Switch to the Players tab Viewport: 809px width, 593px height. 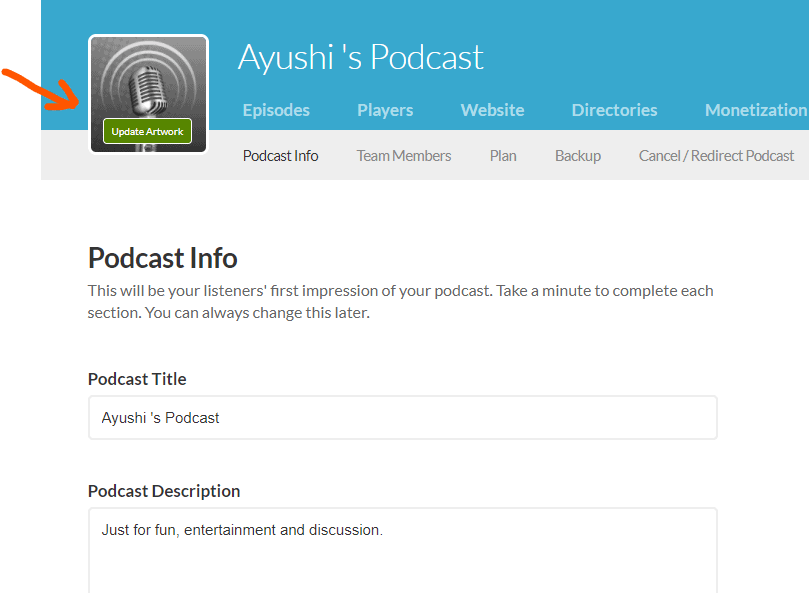[385, 110]
